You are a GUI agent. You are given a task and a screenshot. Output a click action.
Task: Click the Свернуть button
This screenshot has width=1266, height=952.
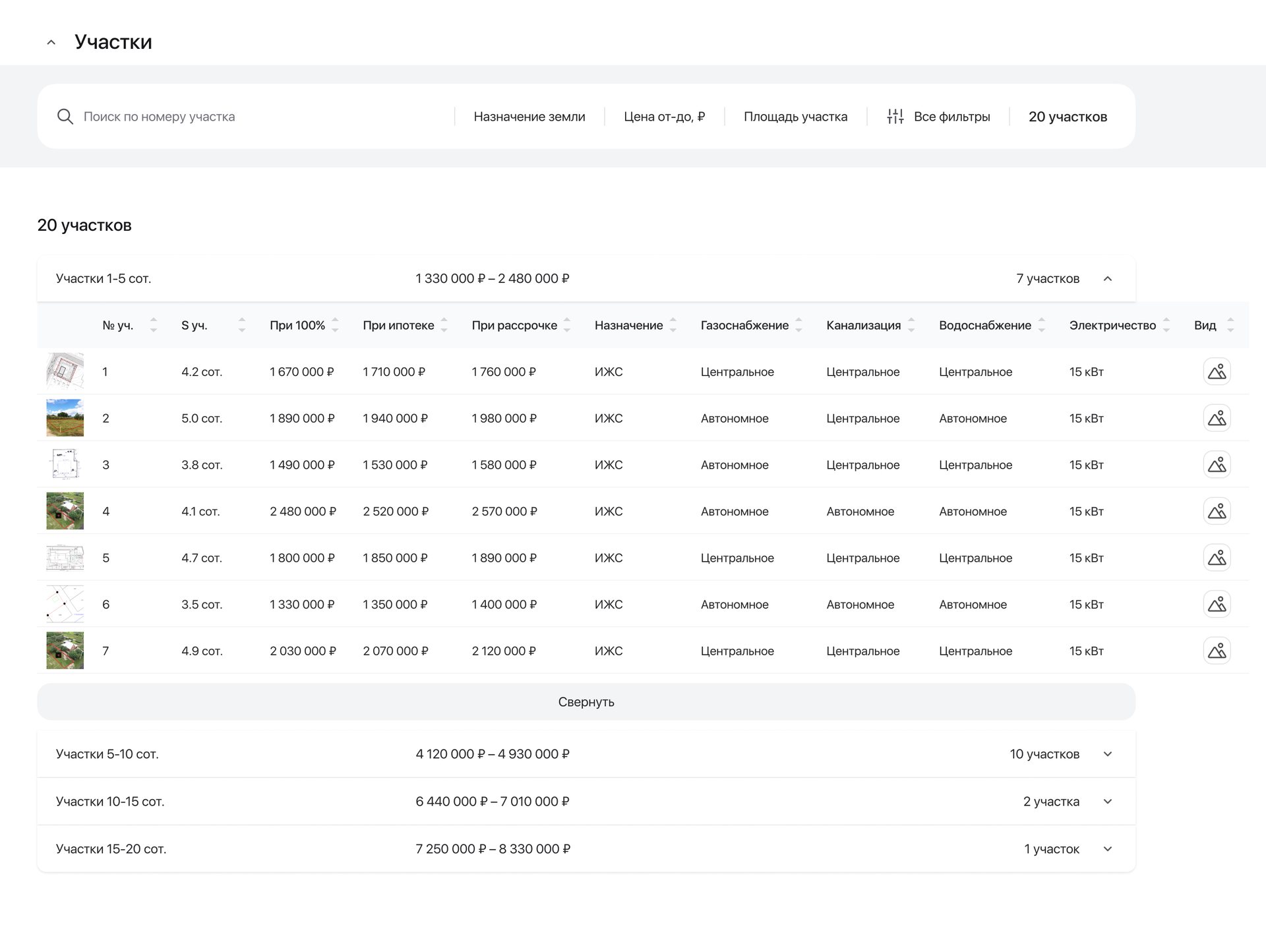click(x=586, y=701)
